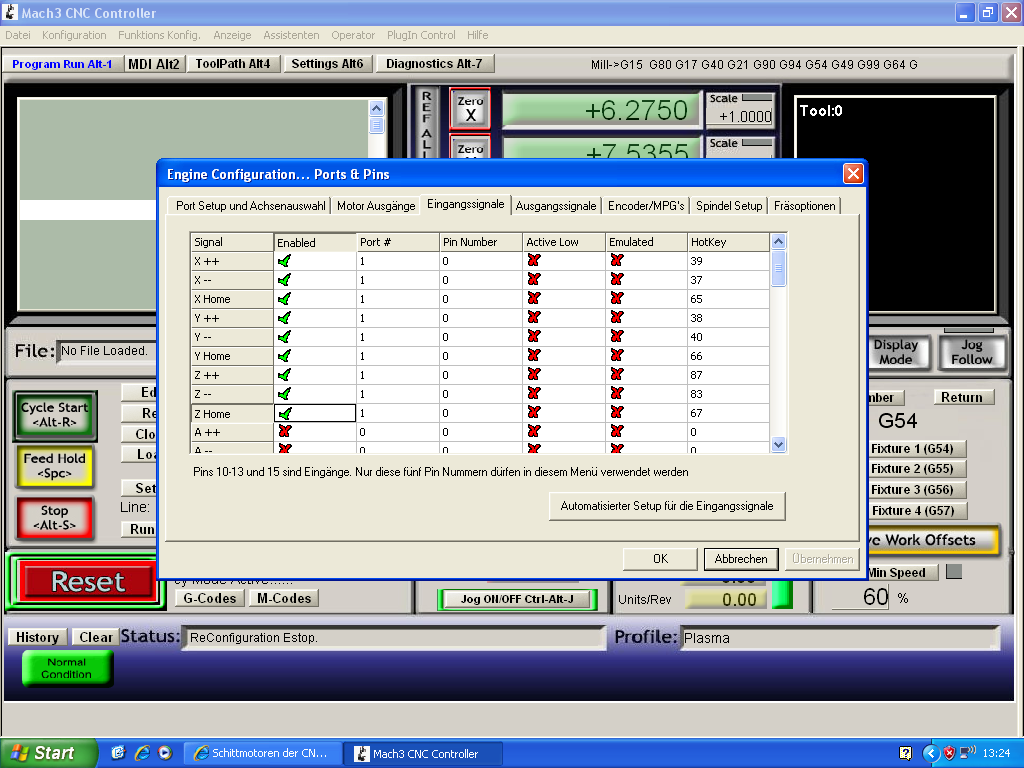Open the Diagnostics Alt-7 screen

(434, 64)
